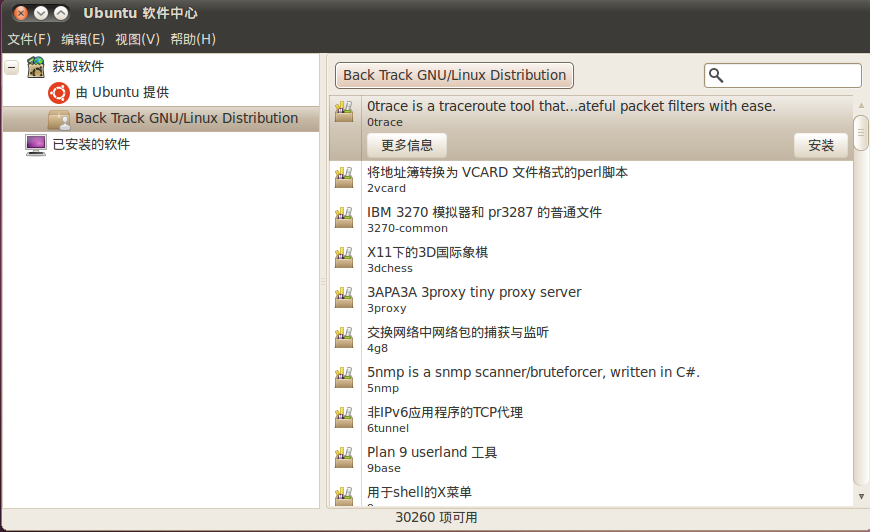Click the Back Track folder icon in sidebar

pos(59,119)
